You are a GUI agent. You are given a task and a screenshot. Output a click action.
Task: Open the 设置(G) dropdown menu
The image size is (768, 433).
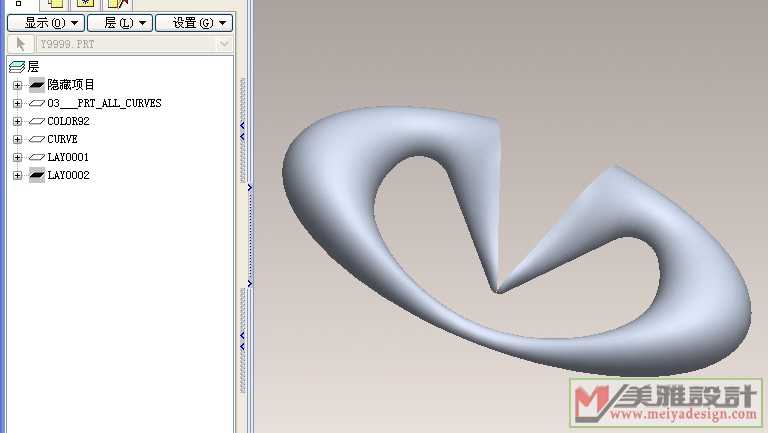coord(194,23)
